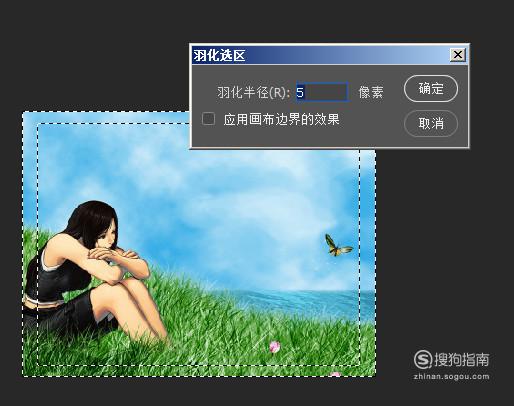The width and height of the screenshot is (514, 406).
Task: Click the 羽化选区 dialog title bar
Action: (x=320, y=55)
